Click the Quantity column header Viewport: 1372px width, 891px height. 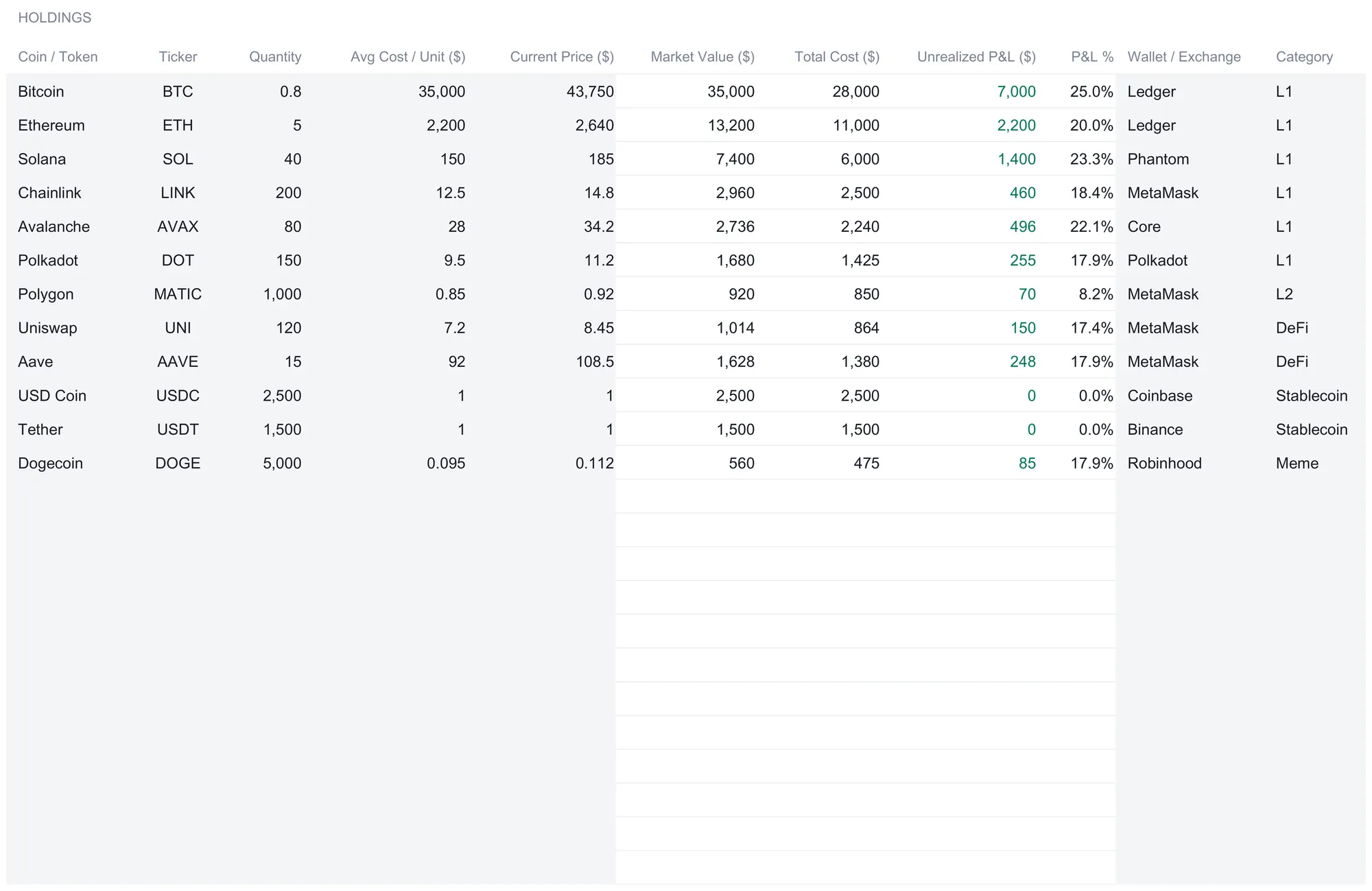[275, 57]
